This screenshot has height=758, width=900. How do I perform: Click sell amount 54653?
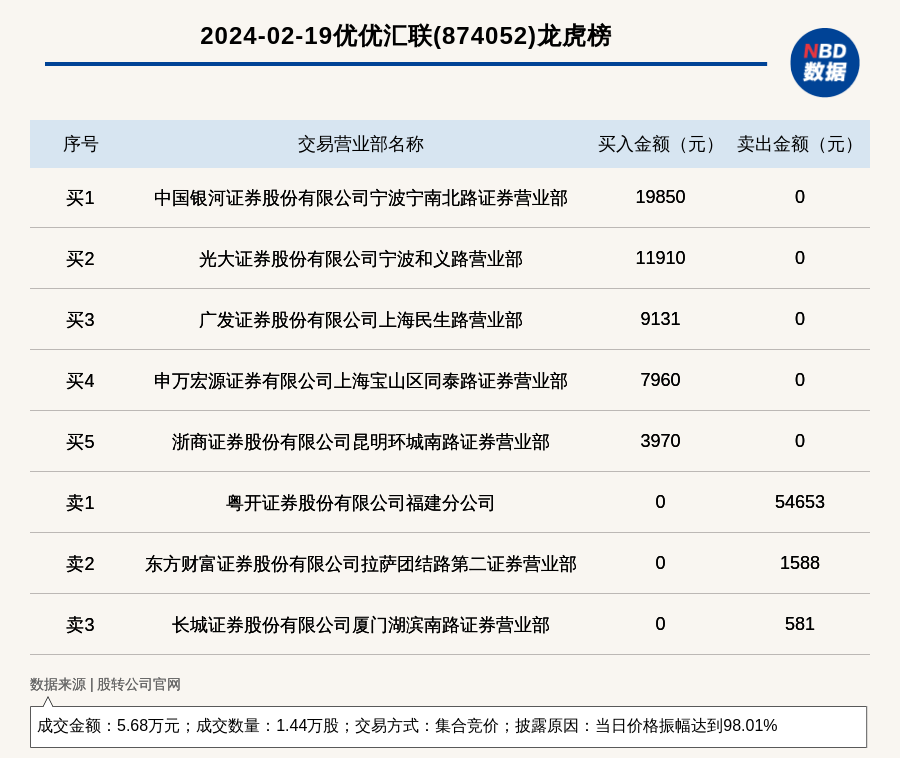(800, 502)
